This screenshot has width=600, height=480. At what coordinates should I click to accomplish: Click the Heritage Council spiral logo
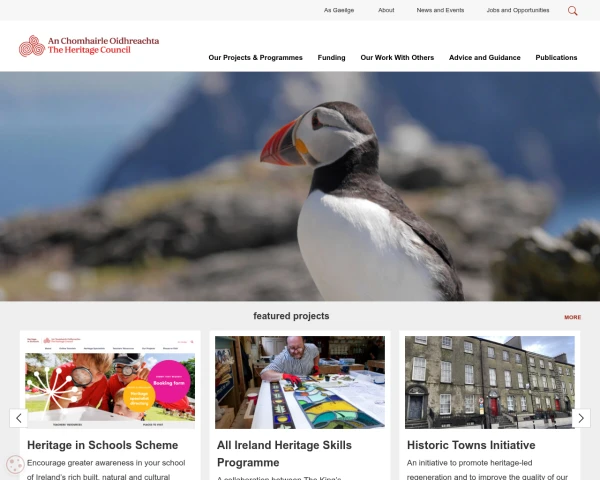coord(32,46)
